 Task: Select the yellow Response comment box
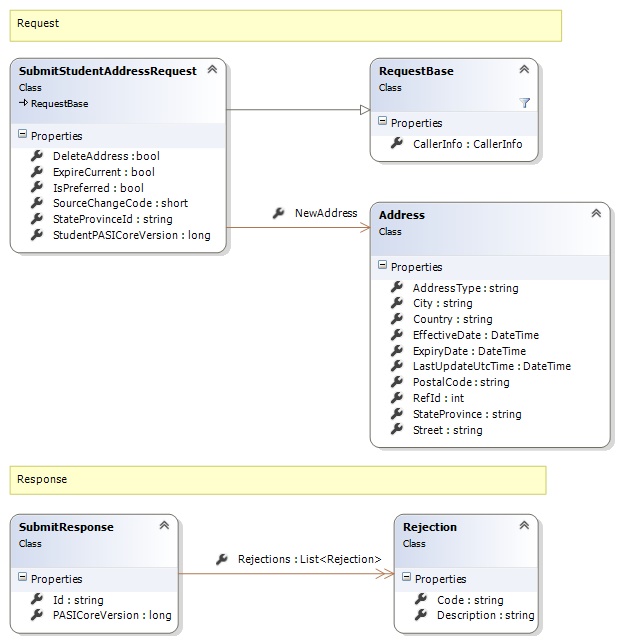[278, 480]
